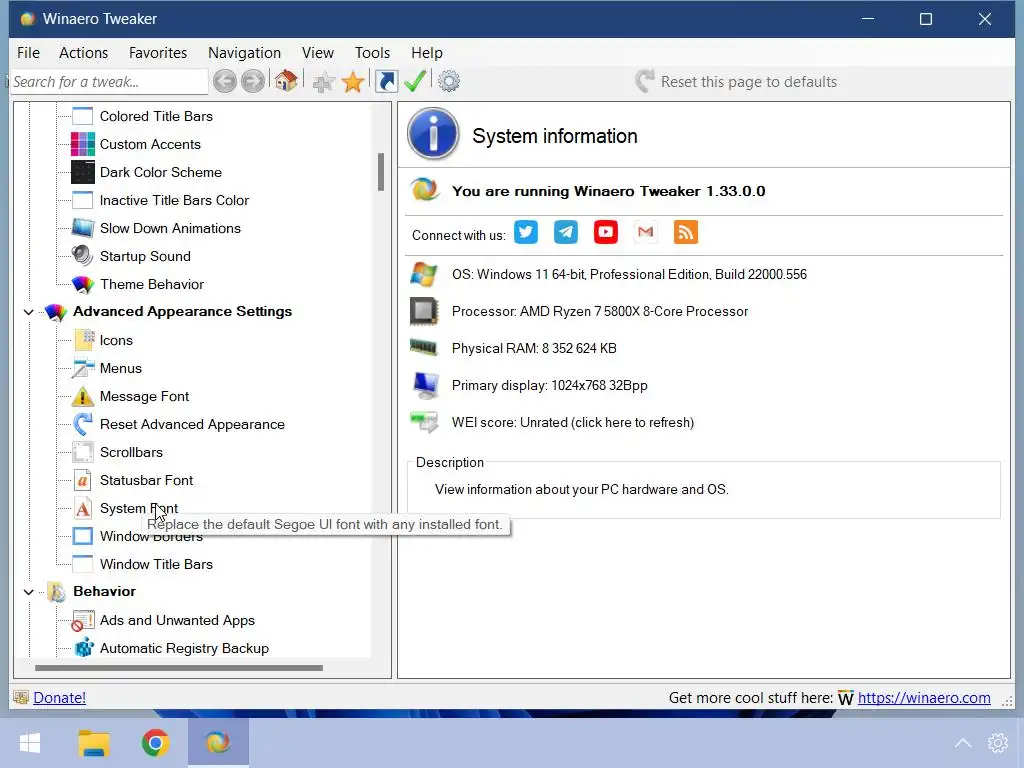1024x768 pixels.
Task: Click the Back navigation arrow in toolbar
Action: click(225, 81)
